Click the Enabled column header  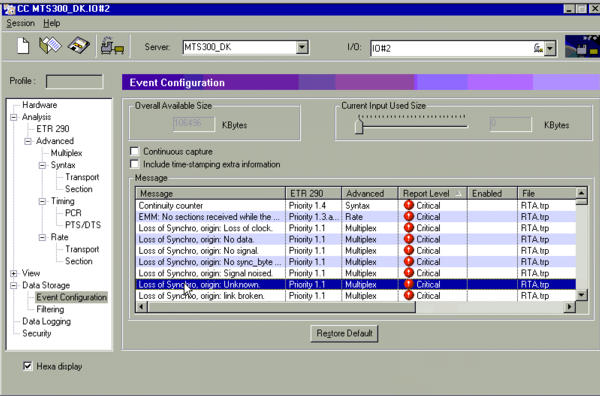pyautogui.click(x=492, y=193)
